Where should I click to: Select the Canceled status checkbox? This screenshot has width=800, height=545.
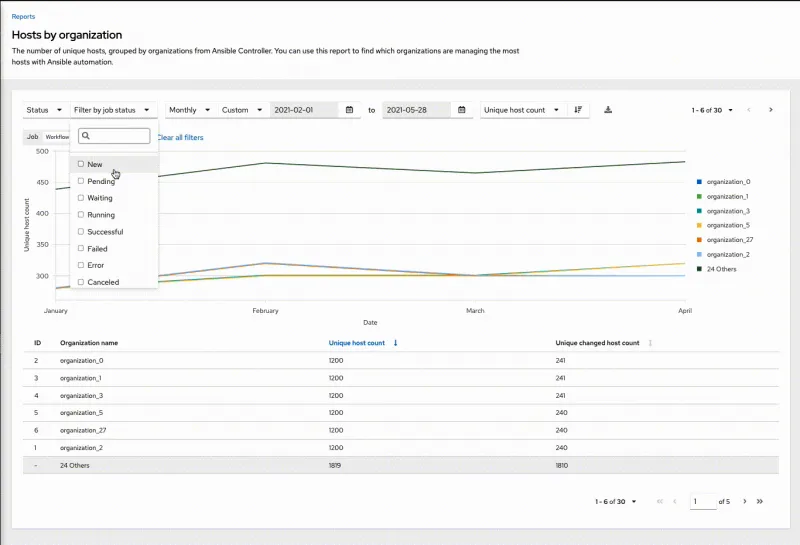point(81,282)
